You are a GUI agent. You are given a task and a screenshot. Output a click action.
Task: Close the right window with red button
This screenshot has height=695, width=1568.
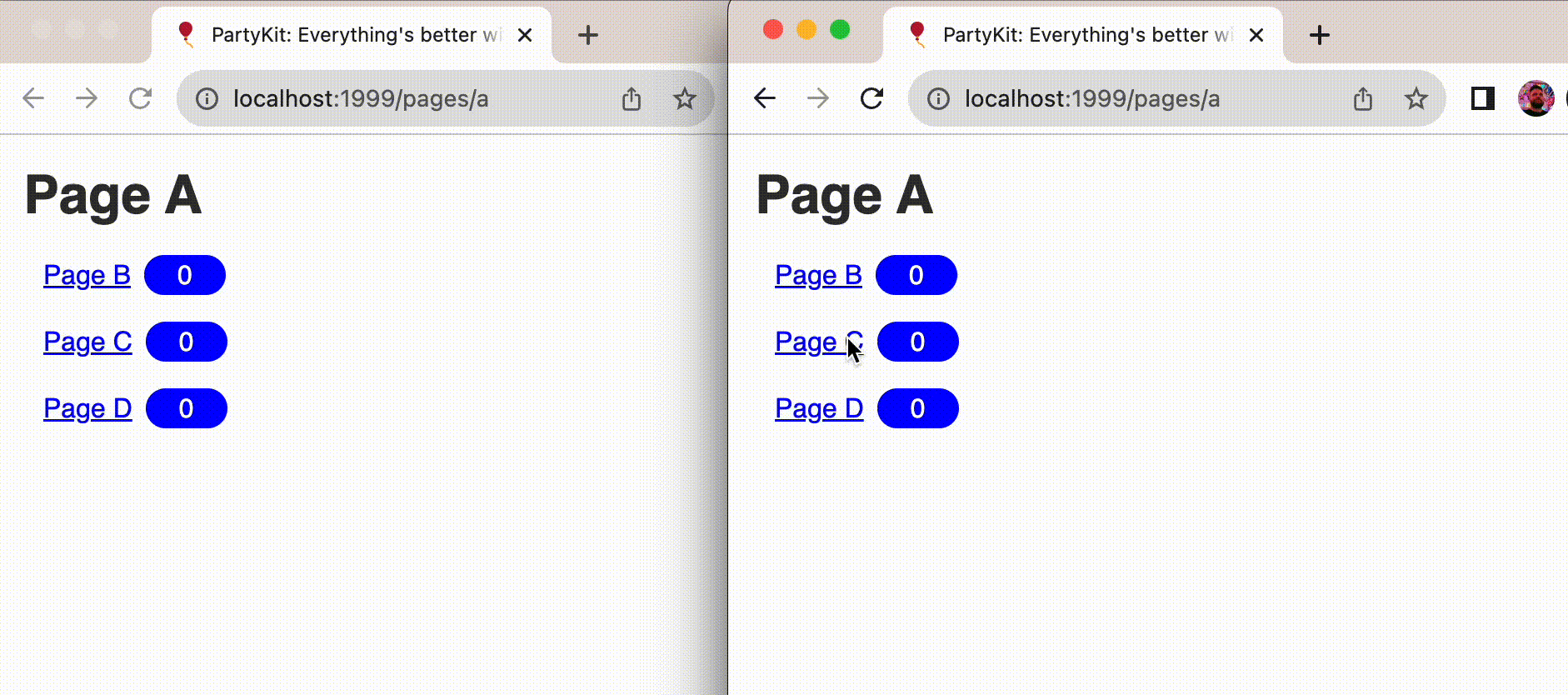point(773,30)
